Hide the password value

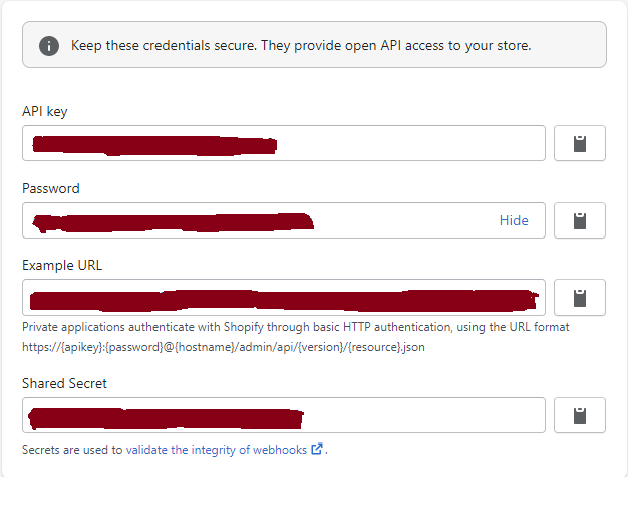coord(514,220)
